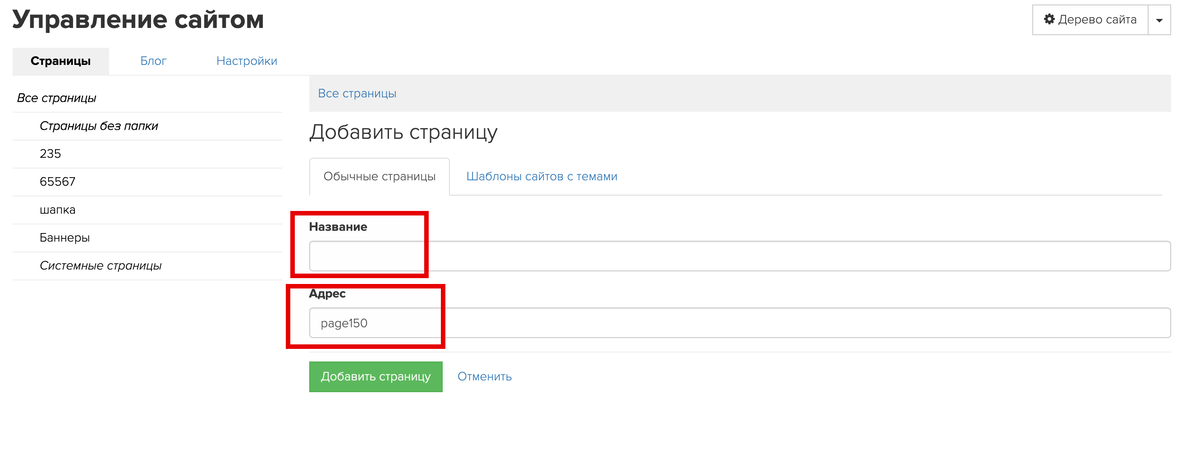
Task: Focus the Название input field
Action: (740, 256)
